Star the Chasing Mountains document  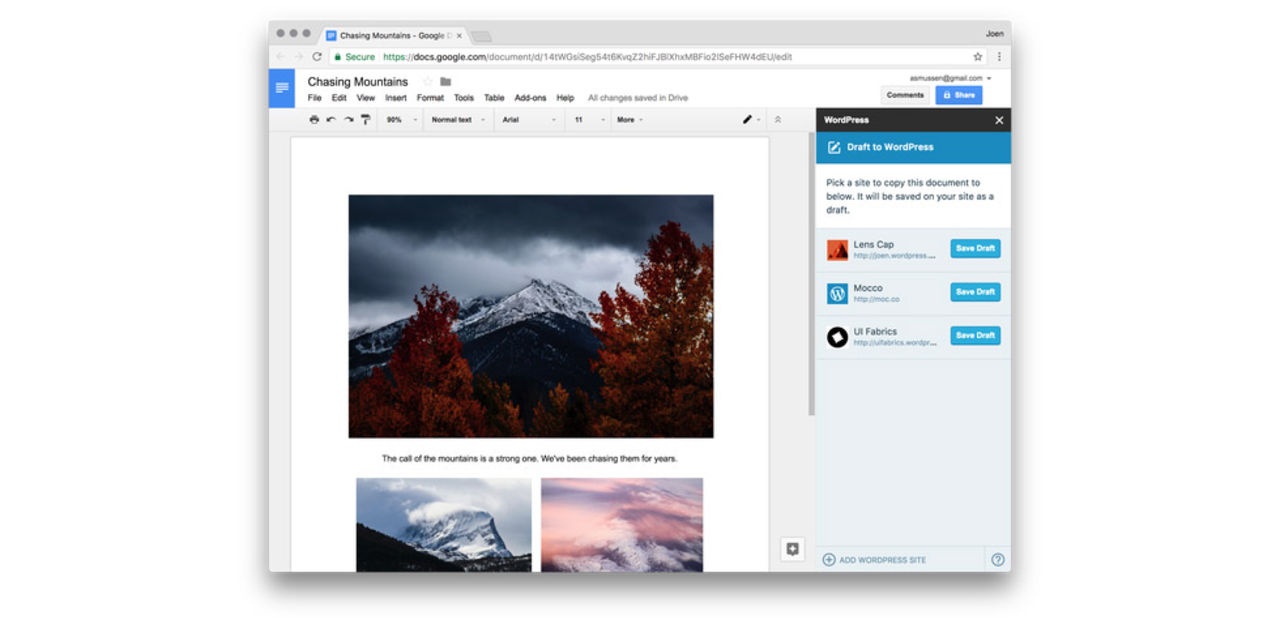click(x=427, y=81)
